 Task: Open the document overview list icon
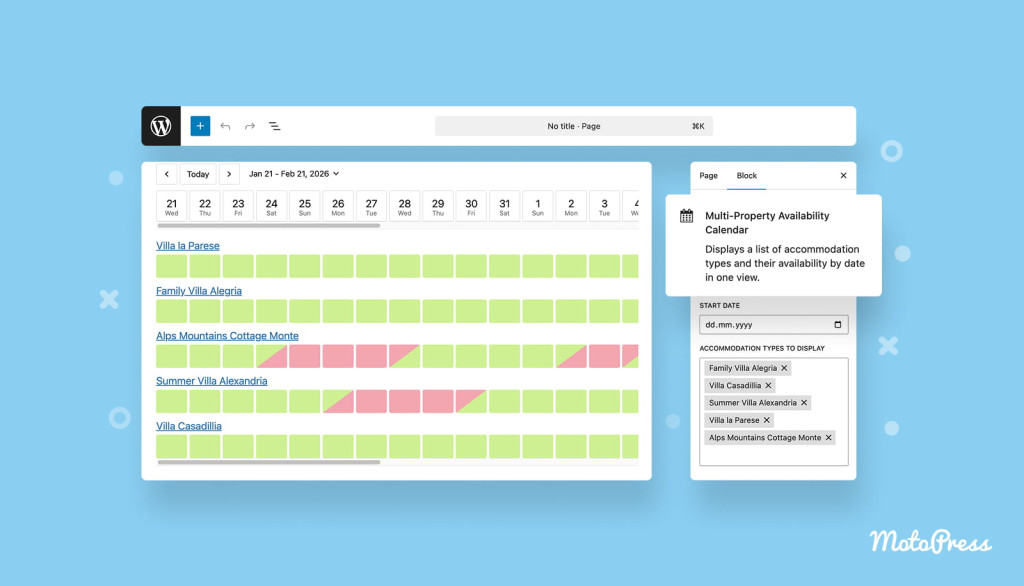pos(275,126)
